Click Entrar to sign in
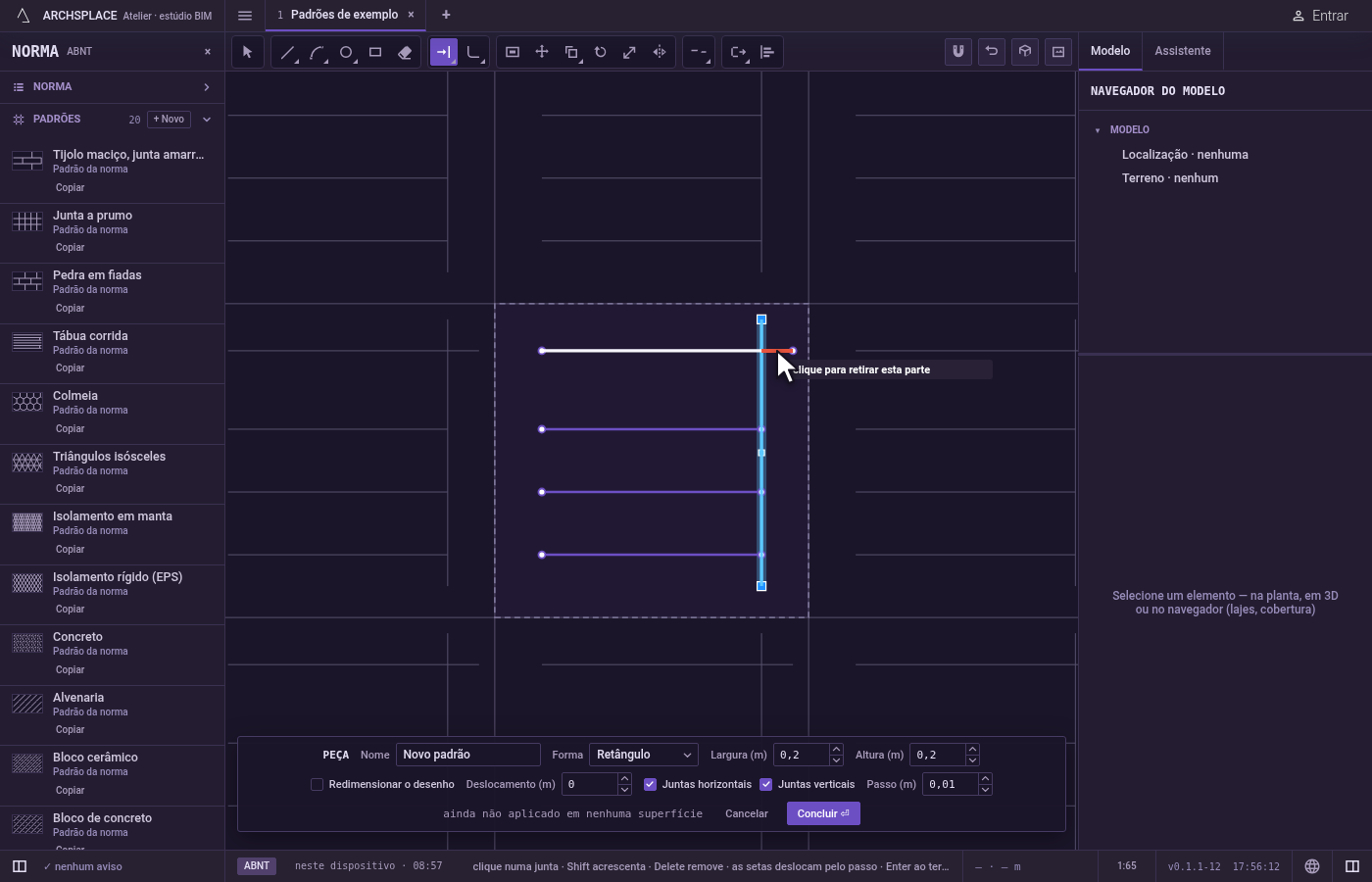The width and height of the screenshot is (1372, 882). coord(1320,16)
